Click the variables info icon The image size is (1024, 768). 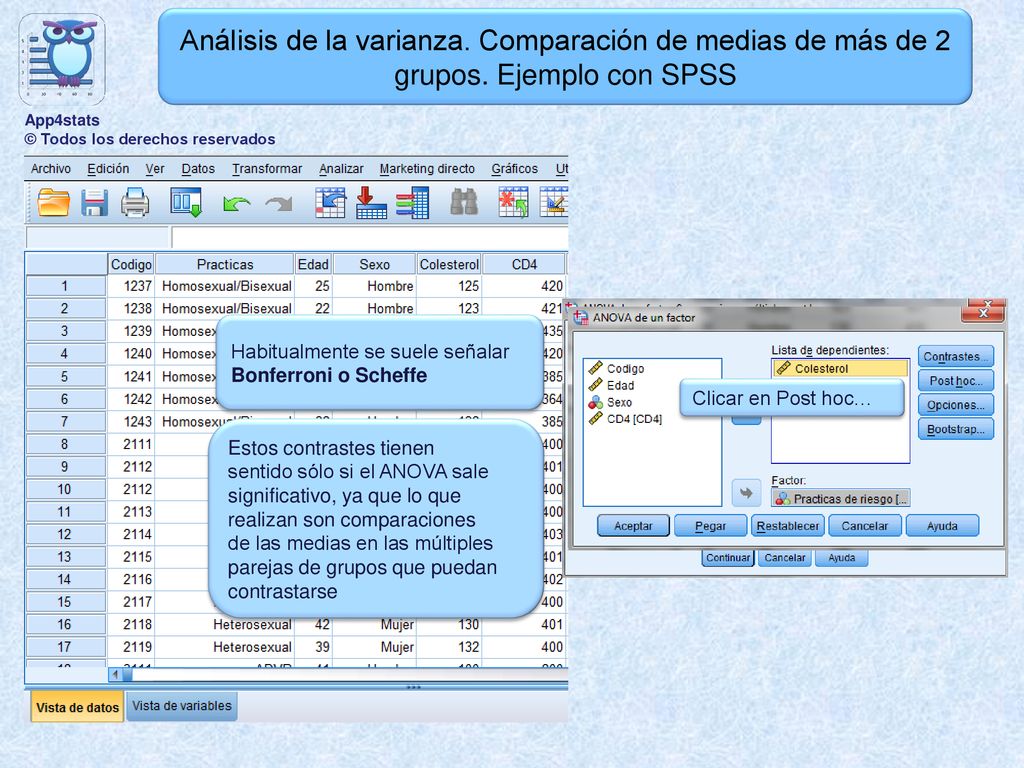tap(412, 202)
